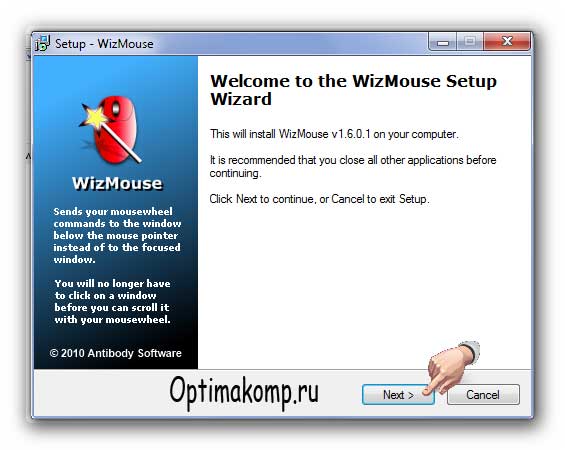Click the pointing hand graphic

(x=451, y=367)
